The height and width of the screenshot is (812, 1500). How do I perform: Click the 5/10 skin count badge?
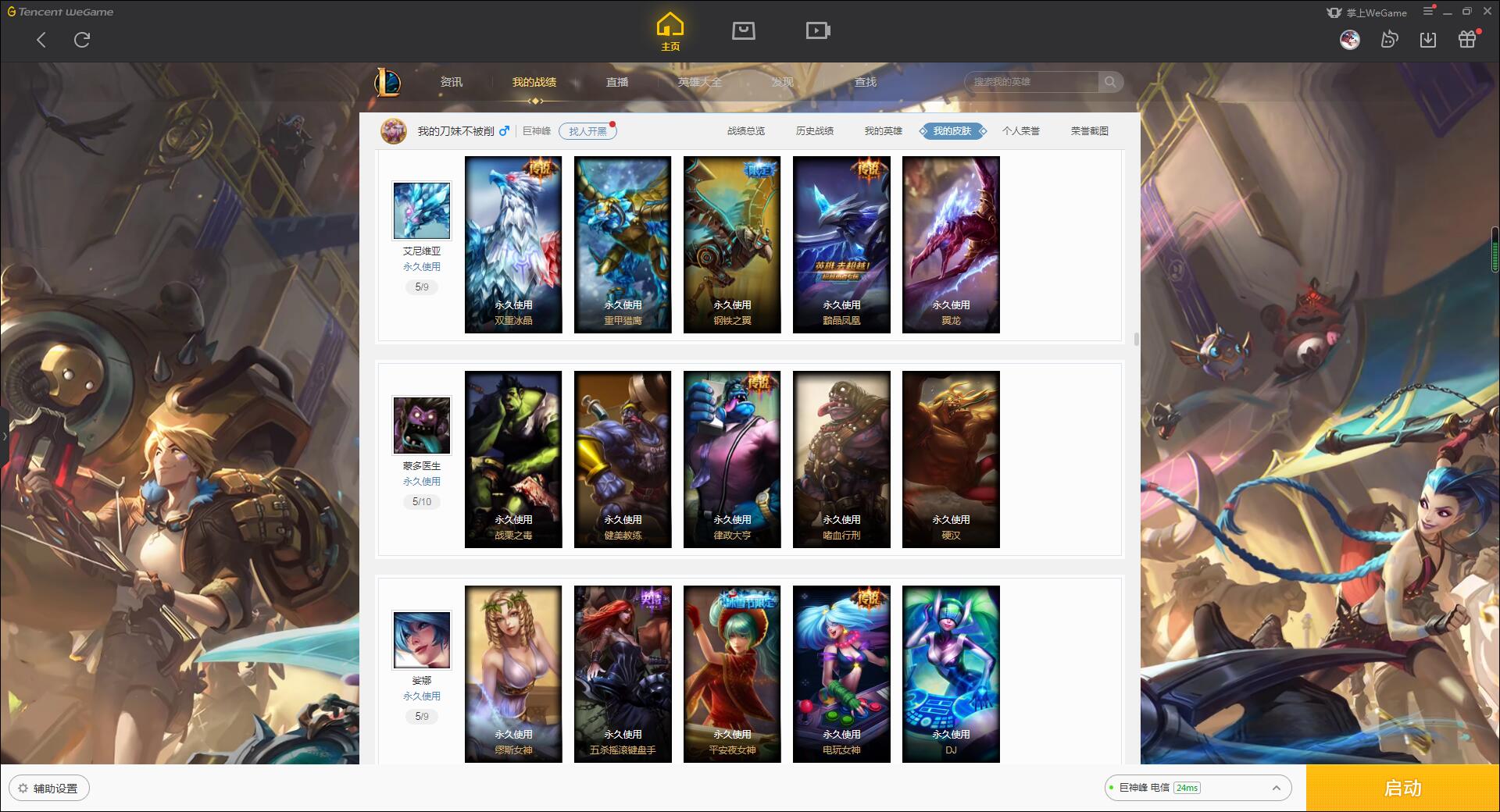coord(422,502)
